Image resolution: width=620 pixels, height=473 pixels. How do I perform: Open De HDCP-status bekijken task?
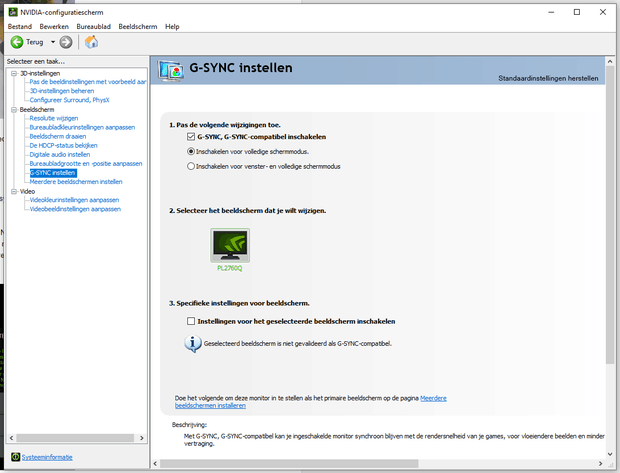(63, 146)
